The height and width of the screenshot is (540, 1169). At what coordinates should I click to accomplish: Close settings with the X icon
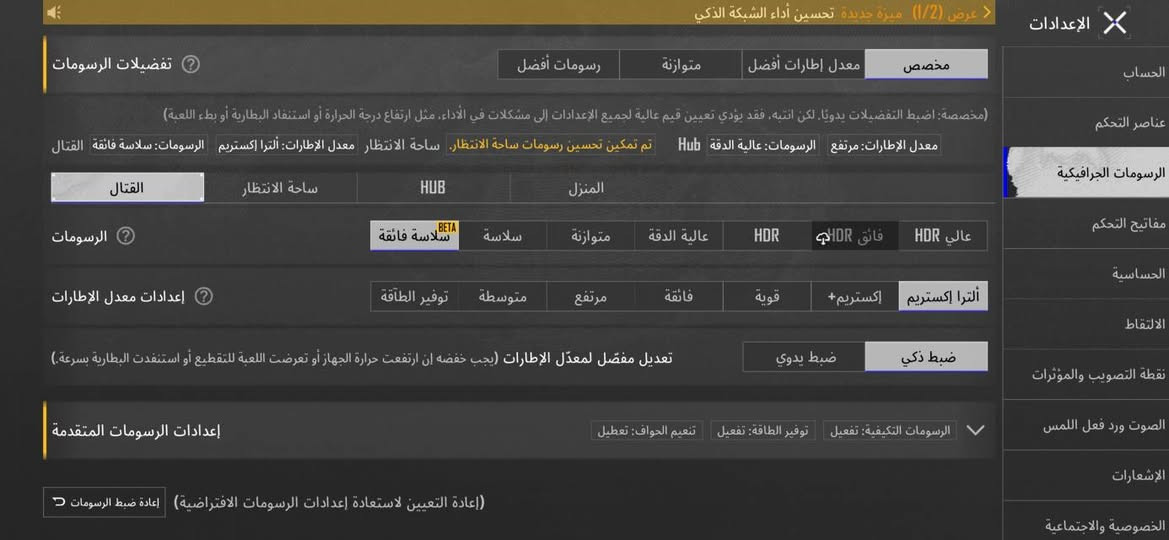point(1115,23)
